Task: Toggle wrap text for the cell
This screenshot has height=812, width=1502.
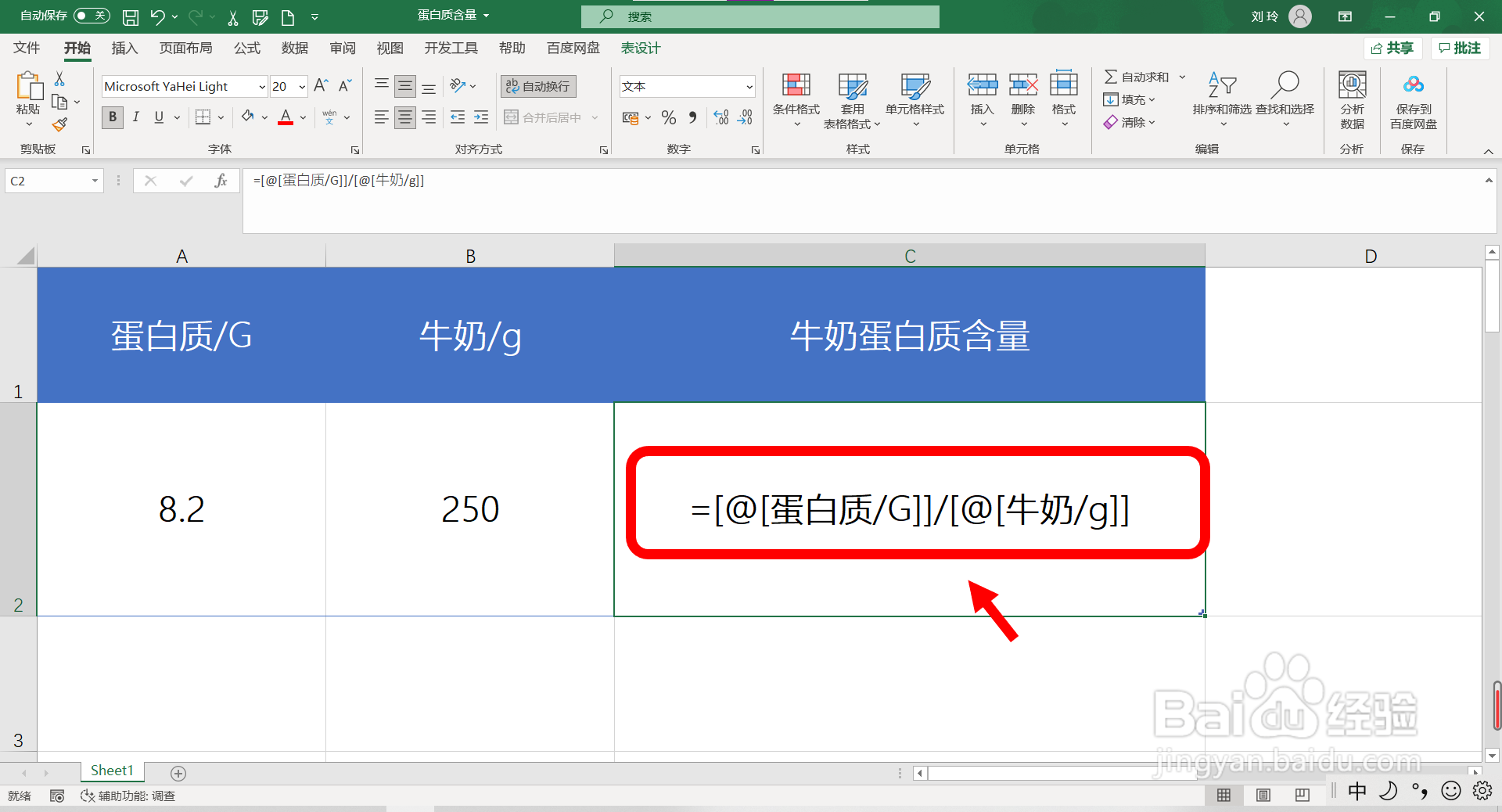Action: (x=537, y=86)
